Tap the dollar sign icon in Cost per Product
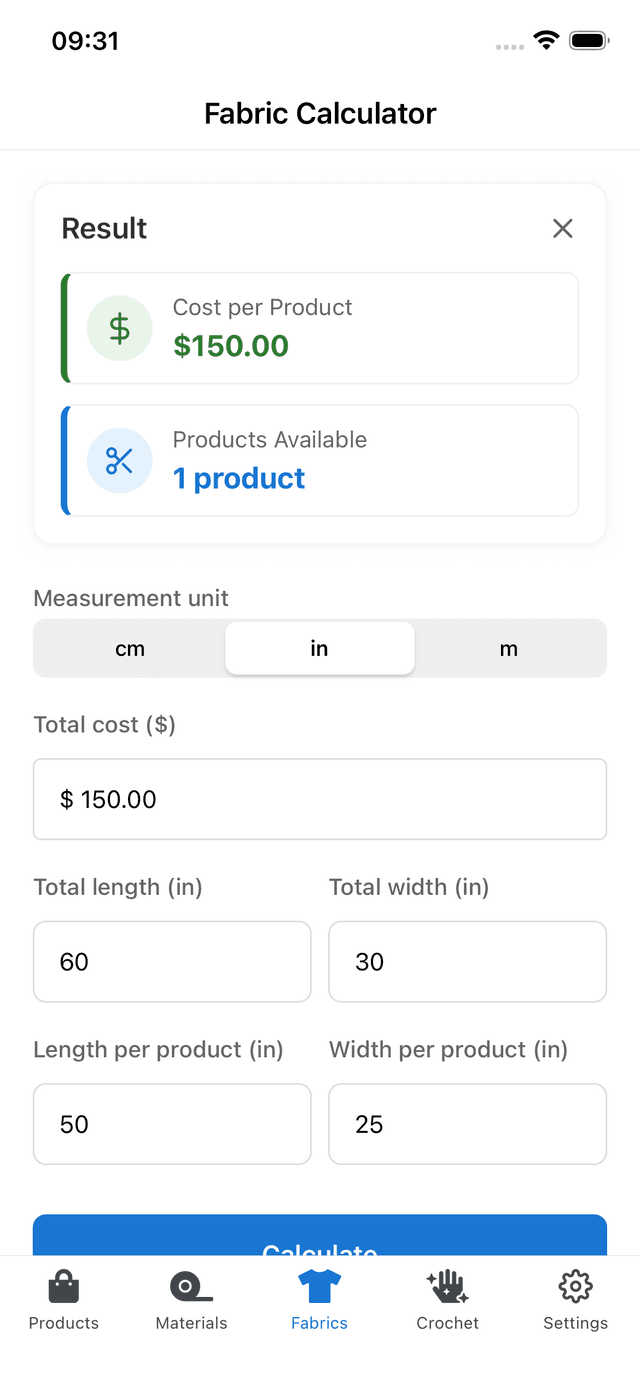Image resolution: width=640 pixels, height=1385 pixels. pos(120,328)
